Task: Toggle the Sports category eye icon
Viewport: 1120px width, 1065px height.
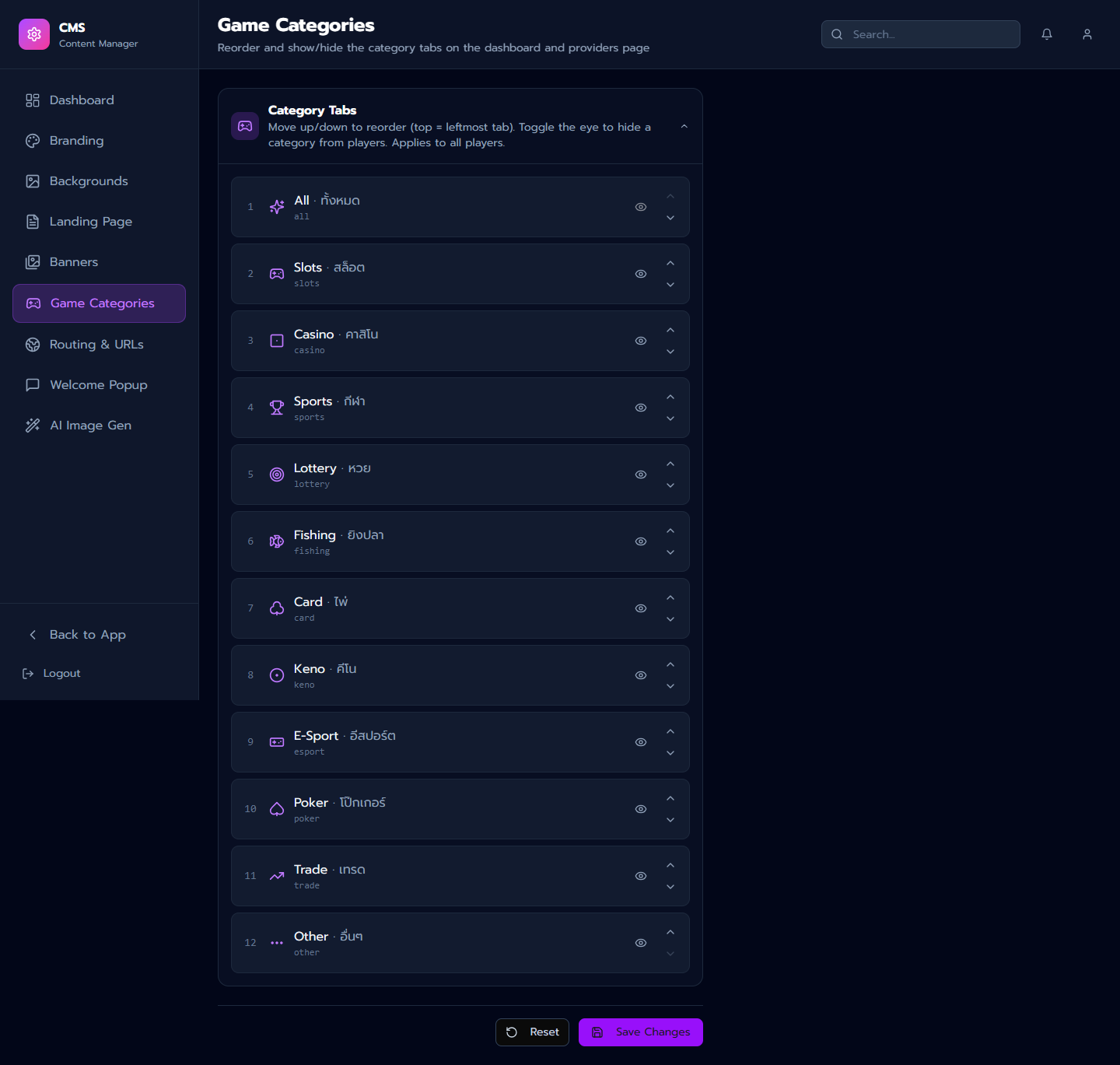Action: (x=641, y=408)
